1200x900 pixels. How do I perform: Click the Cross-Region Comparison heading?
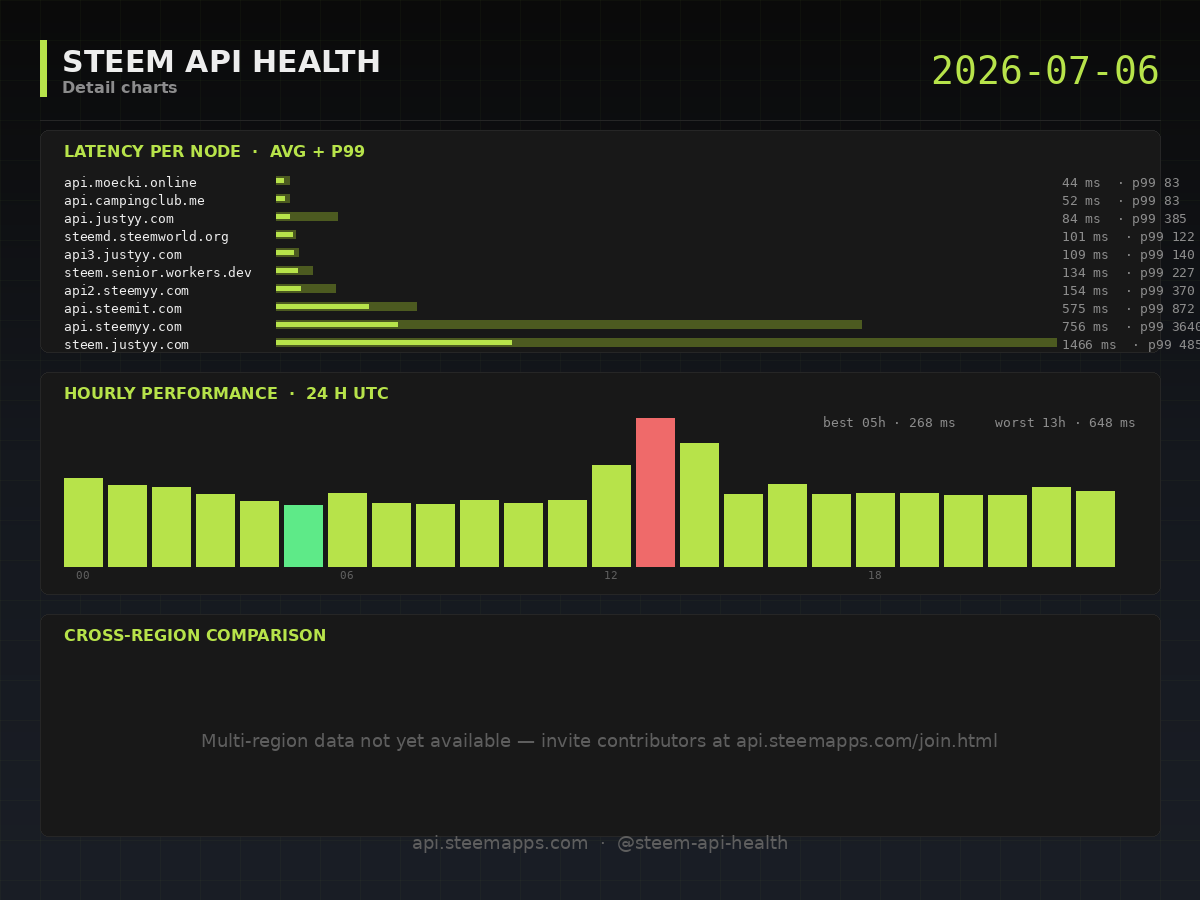(195, 636)
